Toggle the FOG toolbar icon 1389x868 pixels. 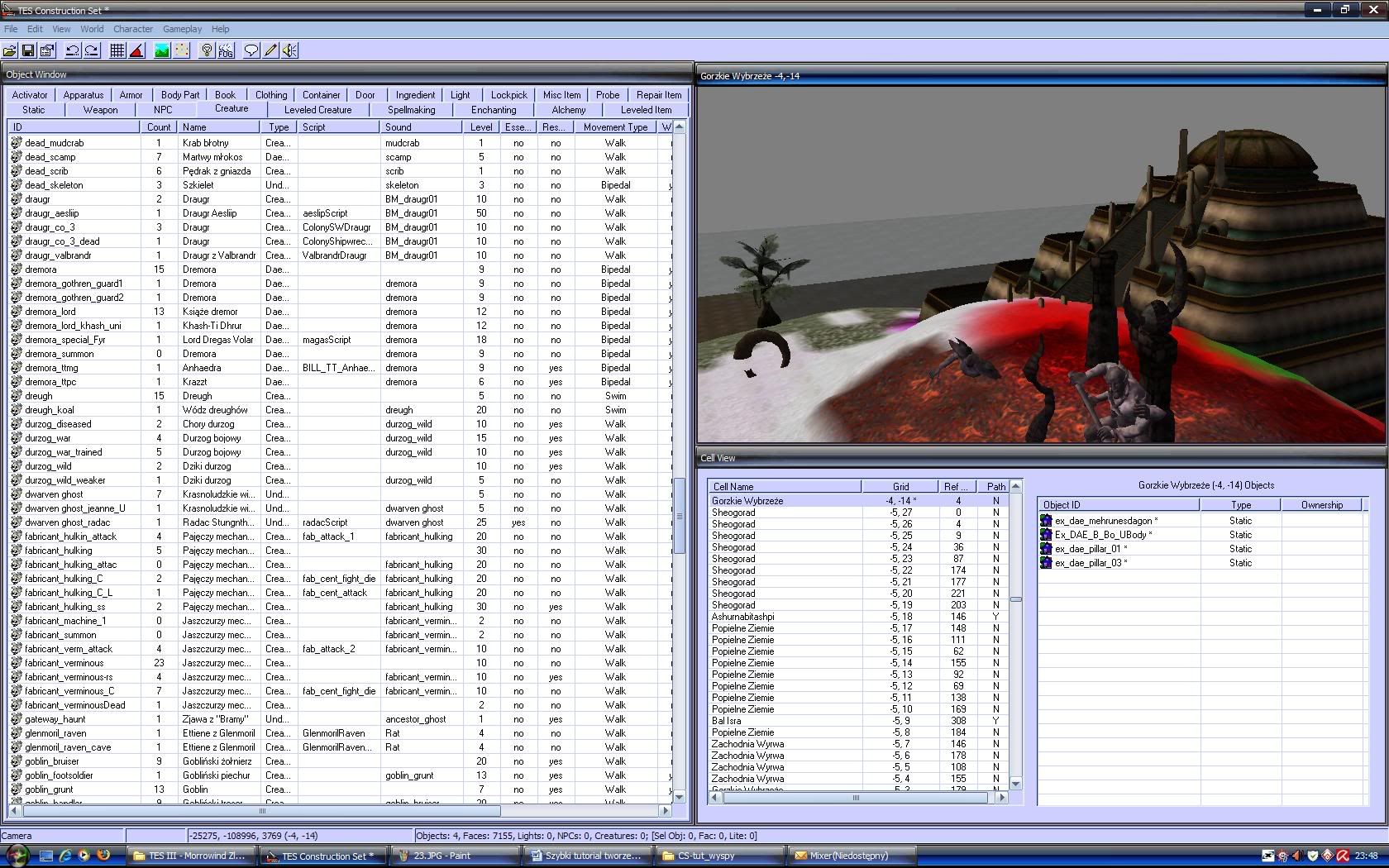226,50
